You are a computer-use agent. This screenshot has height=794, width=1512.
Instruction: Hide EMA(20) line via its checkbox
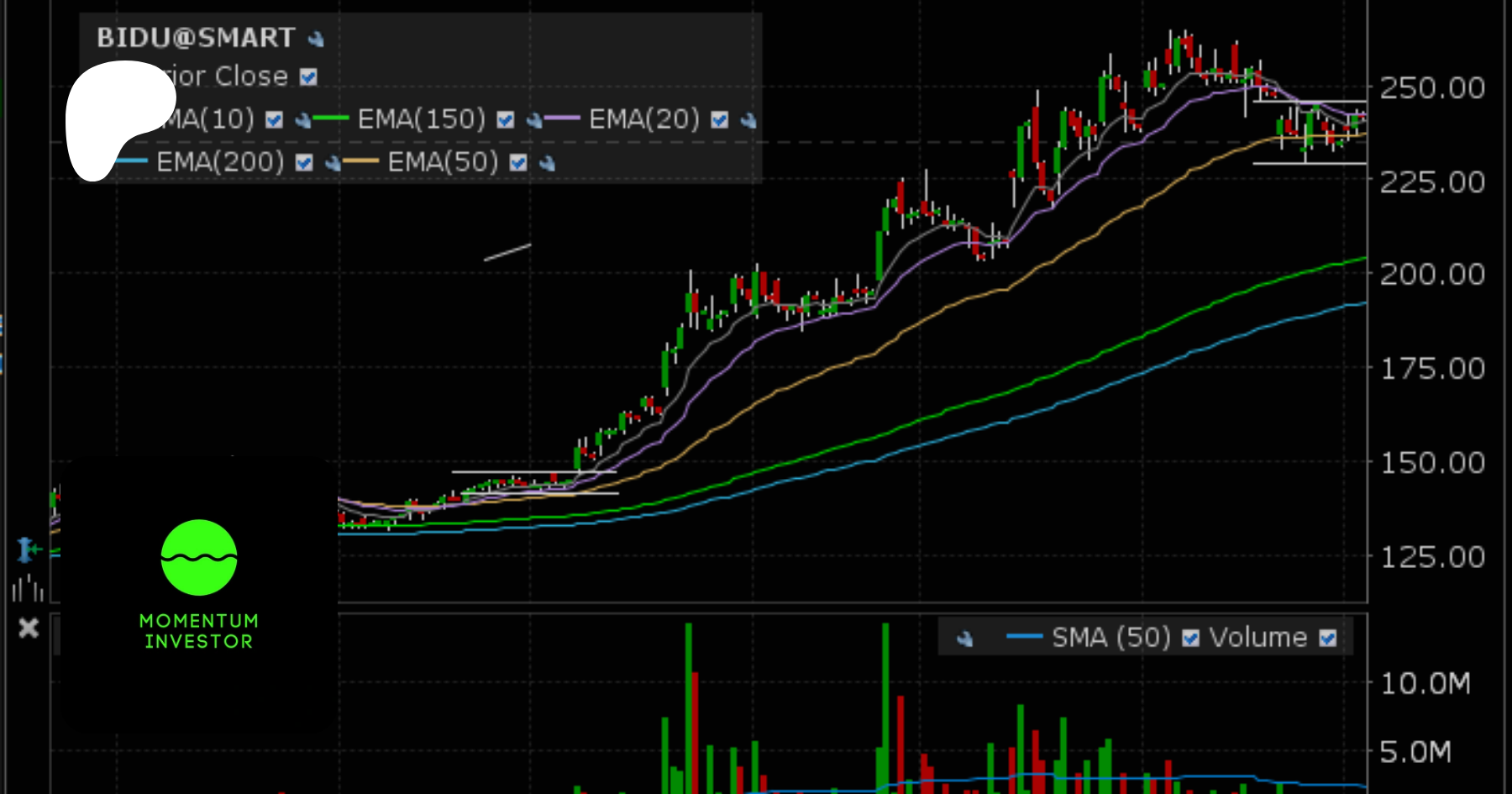(x=719, y=120)
